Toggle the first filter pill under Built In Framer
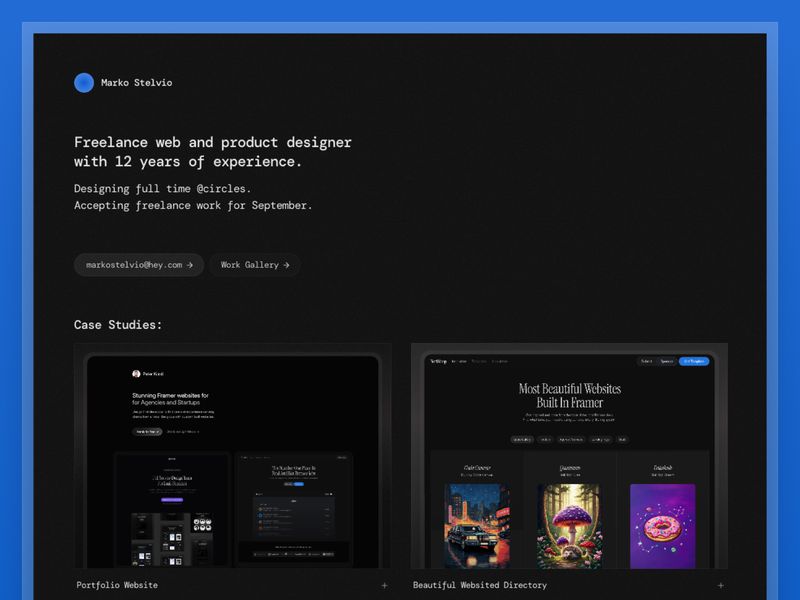 pos(521,438)
